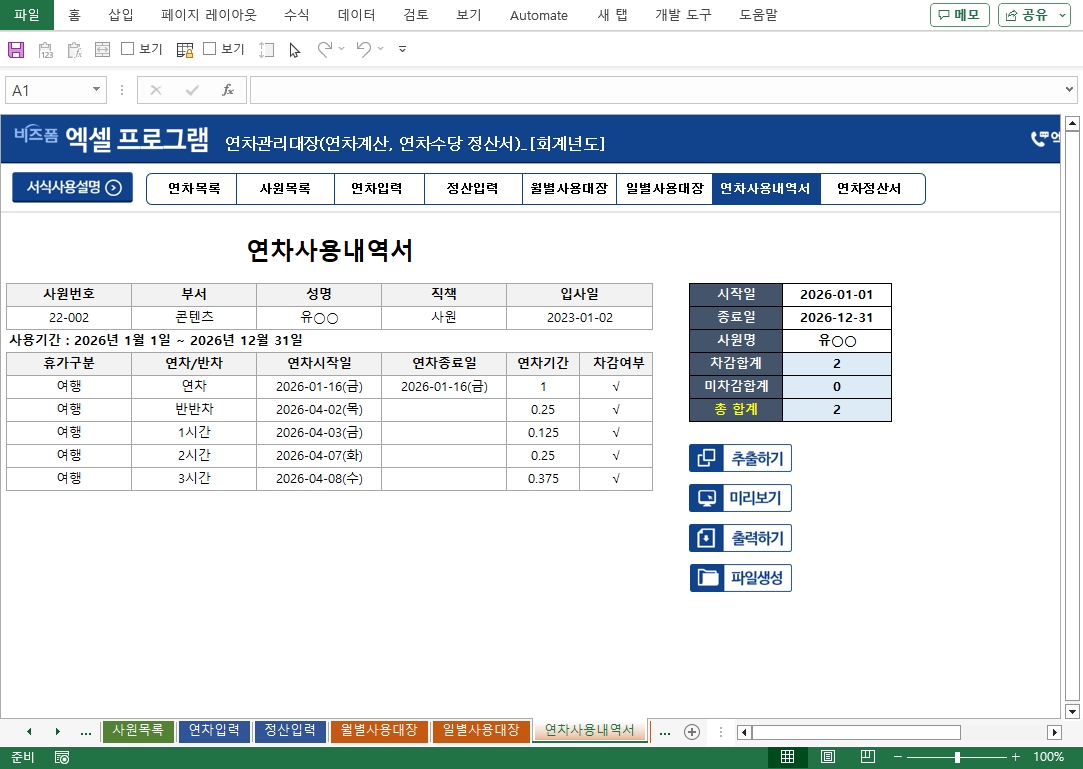Click the 파일생성 button
1083x769 pixels.
(x=741, y=578)
